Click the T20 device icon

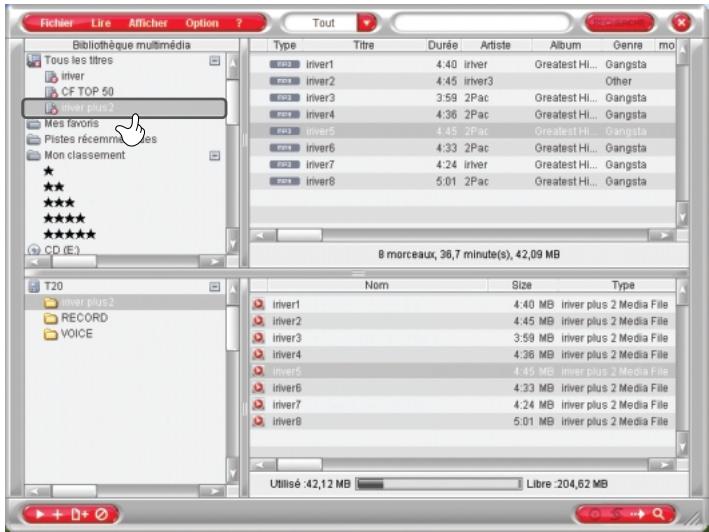point(34,287)
